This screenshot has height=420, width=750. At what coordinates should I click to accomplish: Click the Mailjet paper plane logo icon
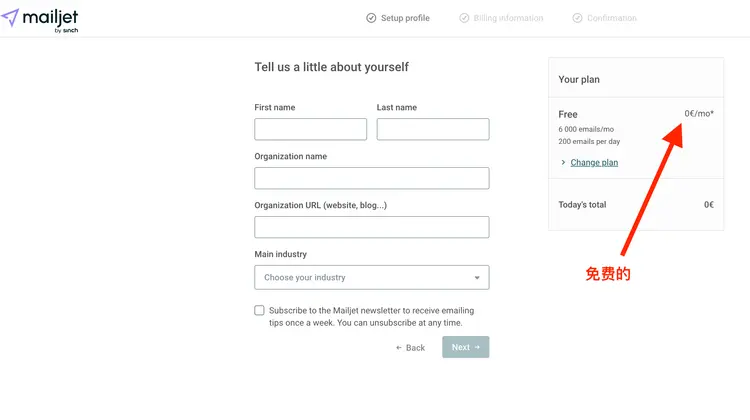tap(10, 17)
